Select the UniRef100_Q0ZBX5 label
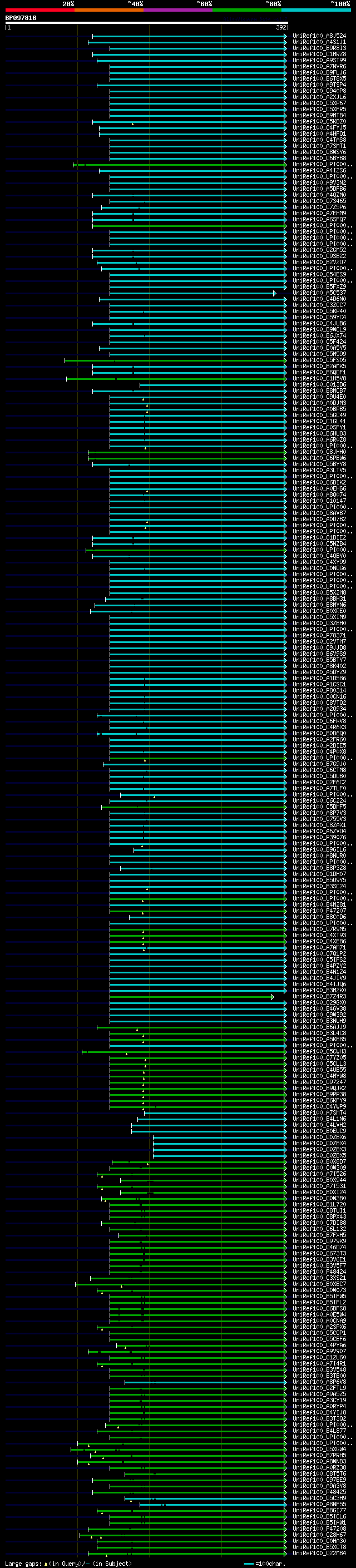Viewport: 356px width, 1568px height. [319, 1155]
